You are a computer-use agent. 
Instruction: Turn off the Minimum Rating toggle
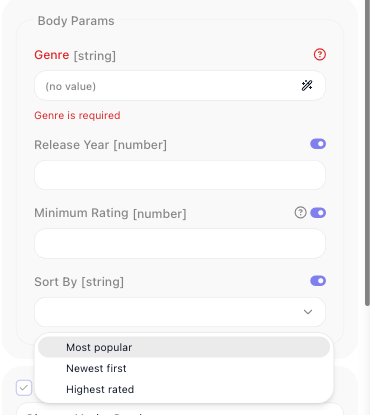tap(318, 213)
